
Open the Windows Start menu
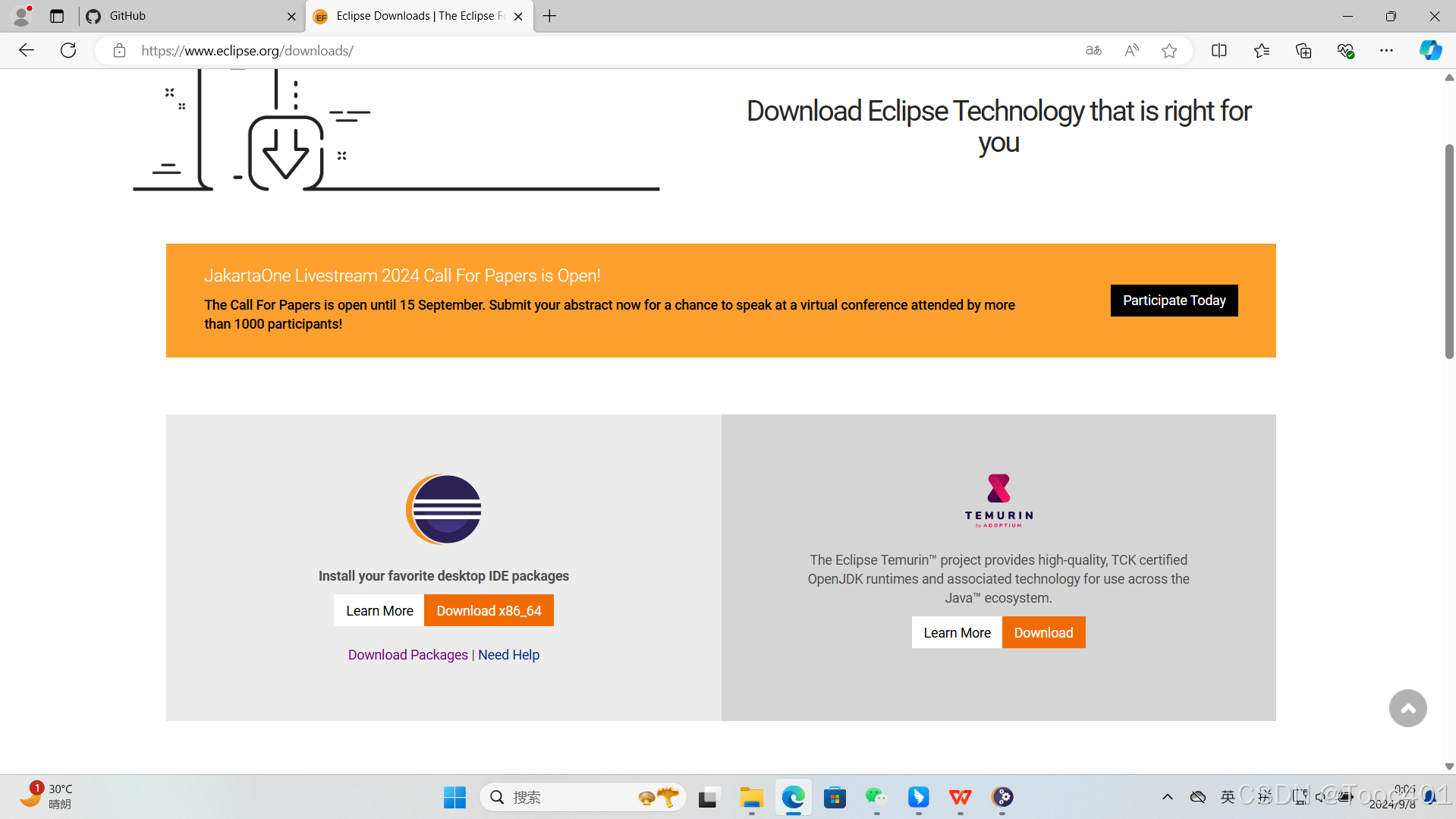454,797
